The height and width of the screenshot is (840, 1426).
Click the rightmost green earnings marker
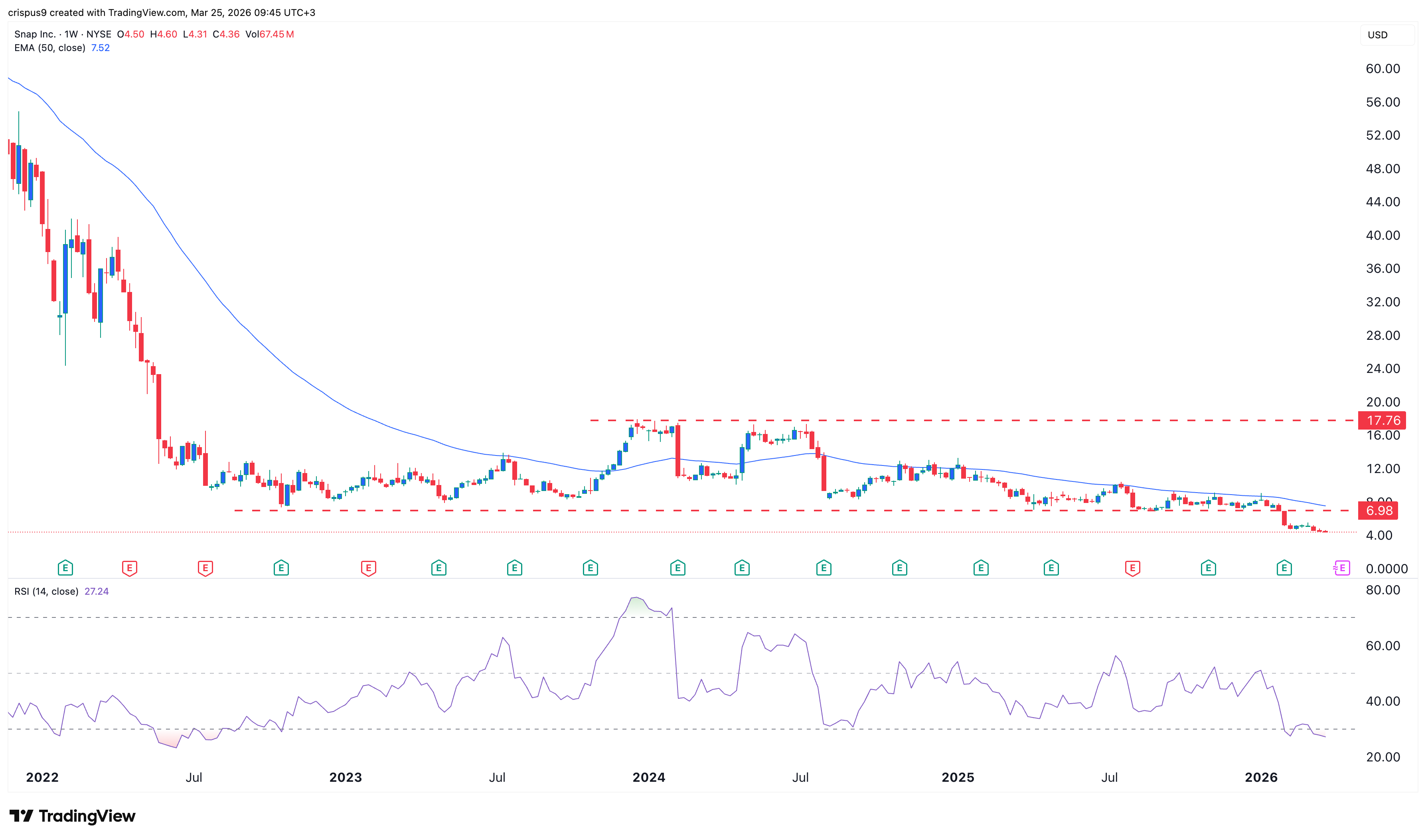1284,568
